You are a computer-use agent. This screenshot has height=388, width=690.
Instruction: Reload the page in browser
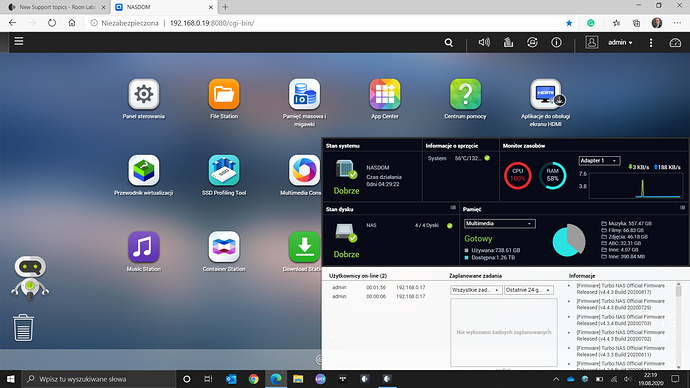(x=52, y=23)
